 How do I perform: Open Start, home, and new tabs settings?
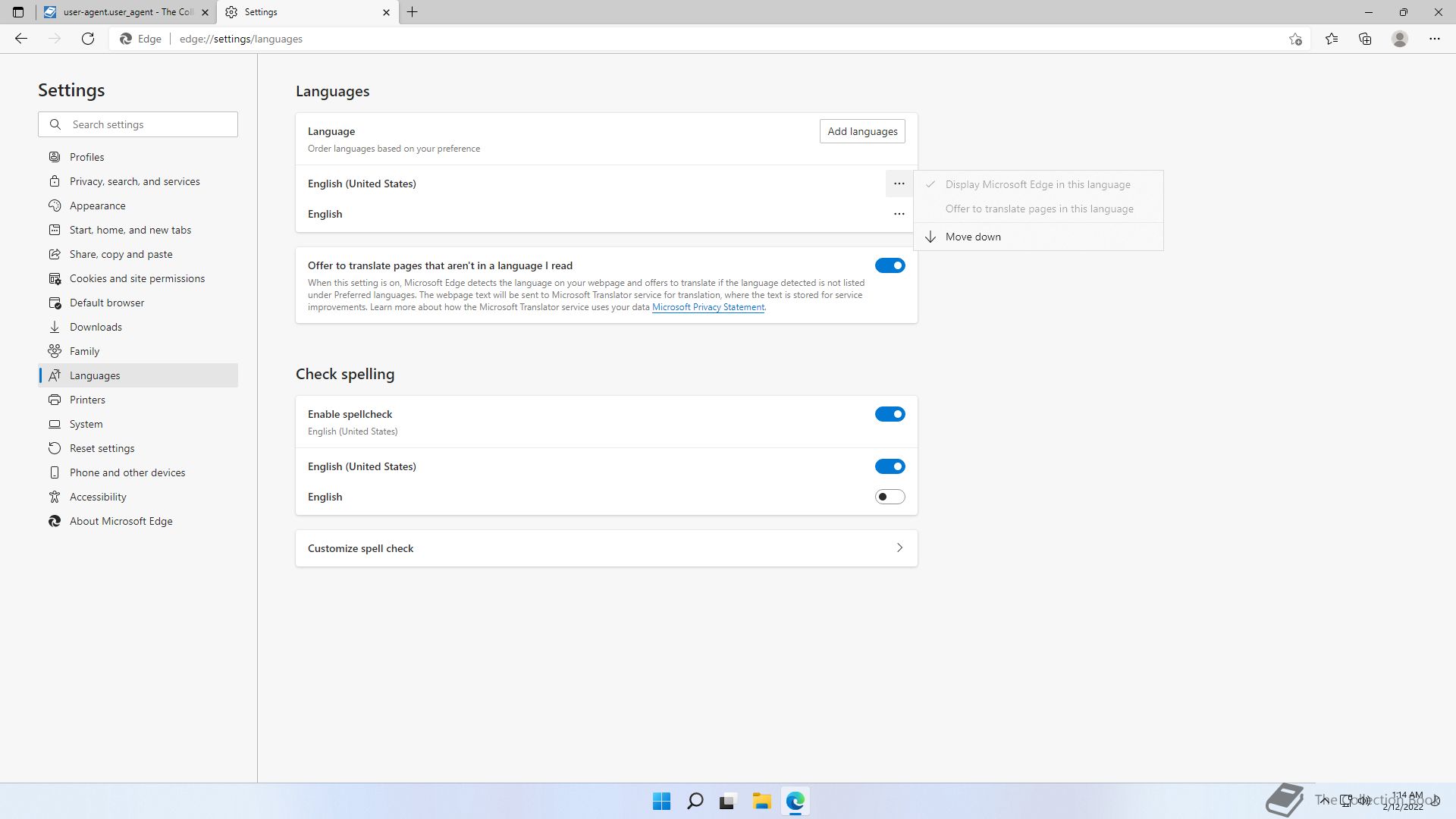coord(138,230)
